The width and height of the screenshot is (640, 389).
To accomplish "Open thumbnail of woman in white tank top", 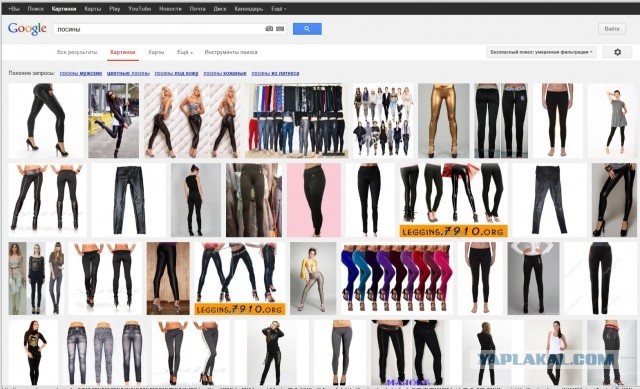I will tap(553, 353).
